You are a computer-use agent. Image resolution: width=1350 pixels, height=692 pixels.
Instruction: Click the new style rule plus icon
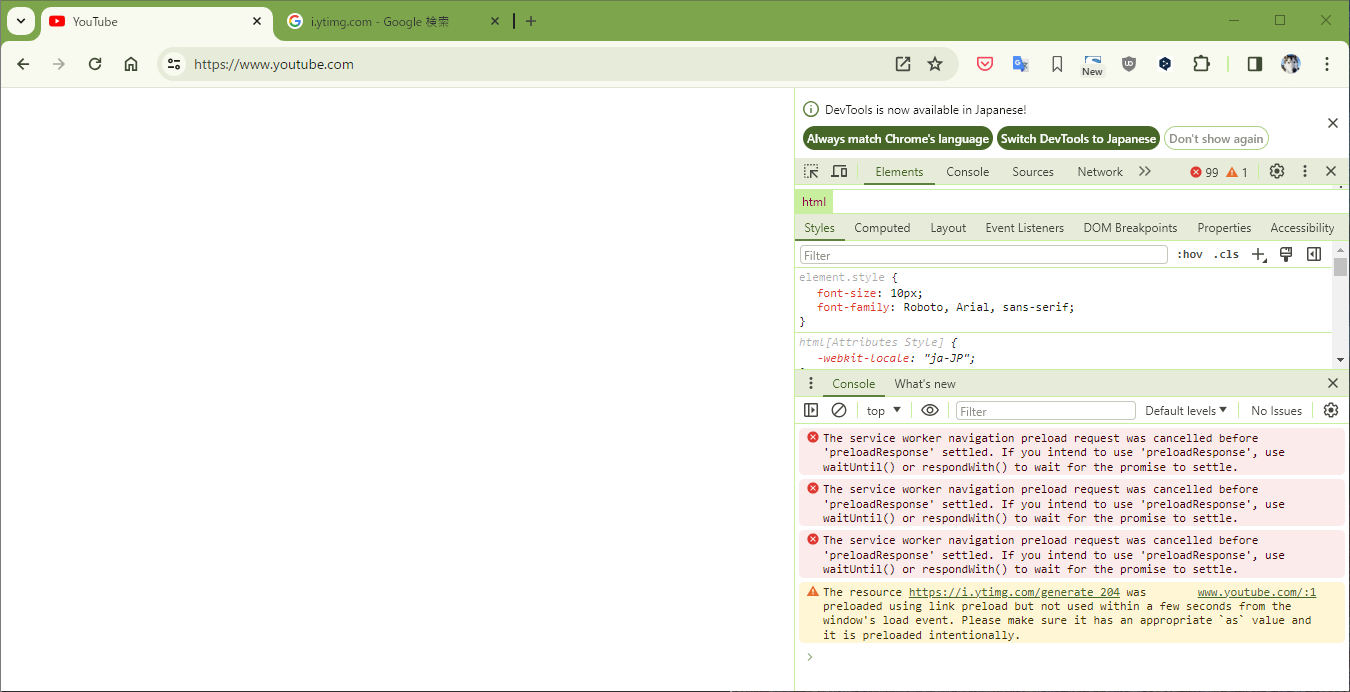[x=1259, y=255]
